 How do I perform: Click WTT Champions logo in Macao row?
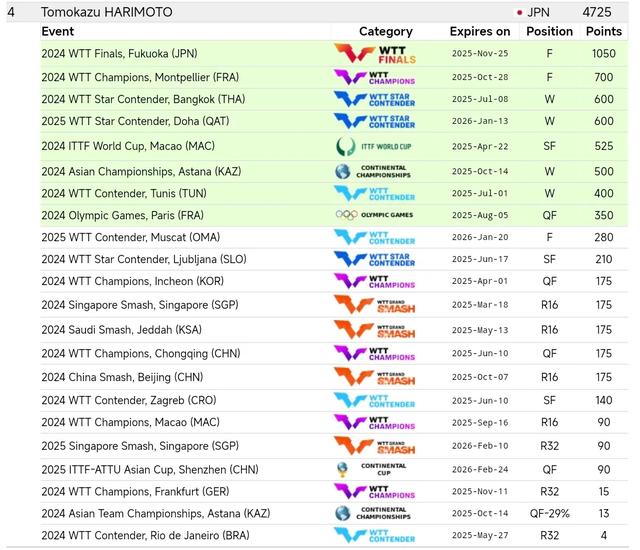(374, 422)
